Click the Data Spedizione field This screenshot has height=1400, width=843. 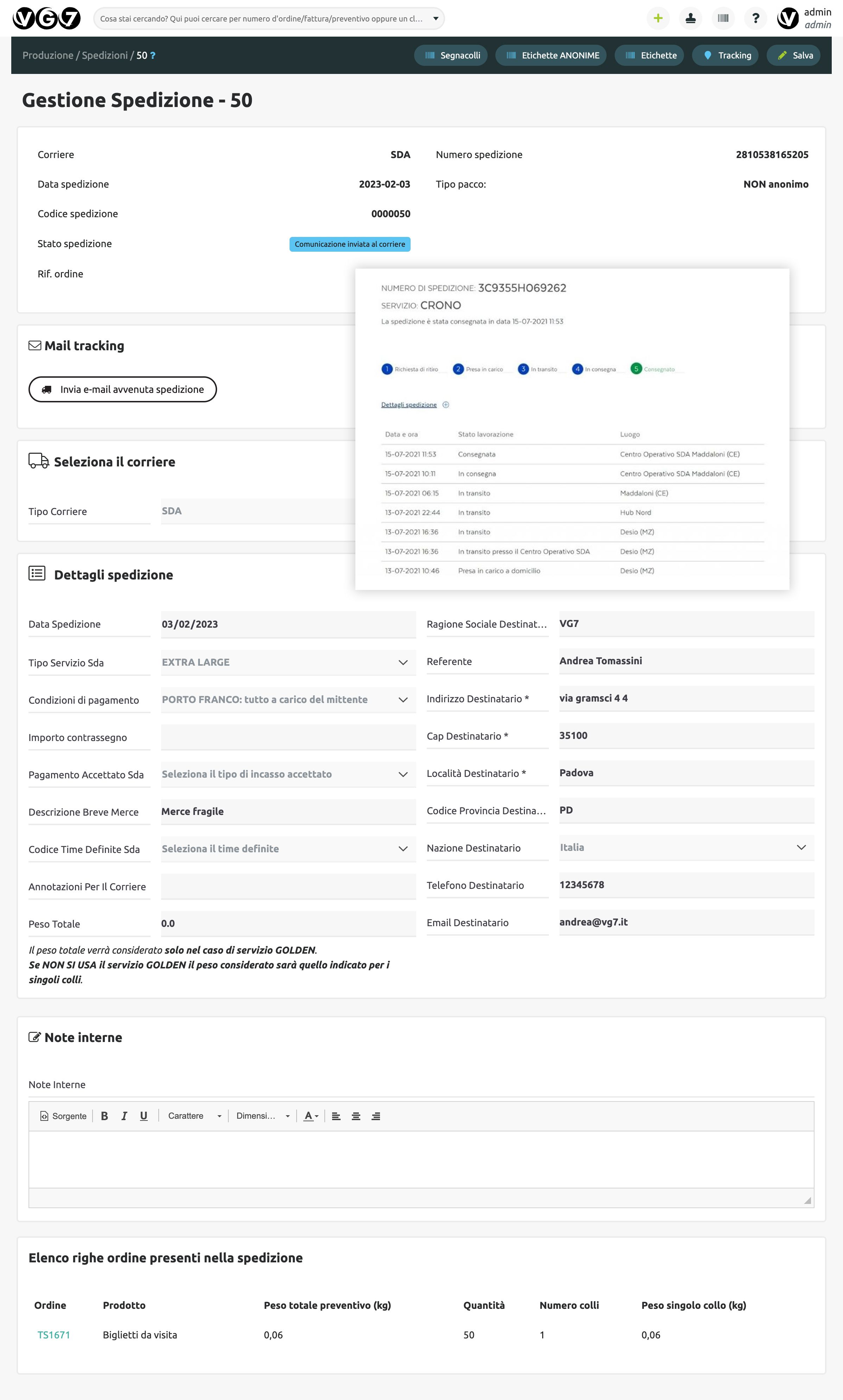pos(289,624)
